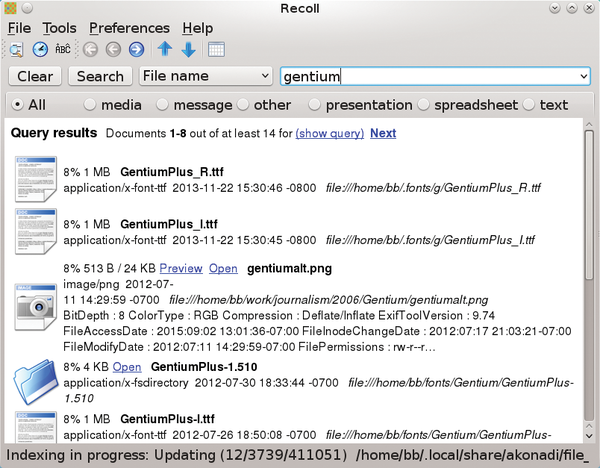600x468 pixels.
Task: Sort by date descending down arrow
Action: click(188, 49)
